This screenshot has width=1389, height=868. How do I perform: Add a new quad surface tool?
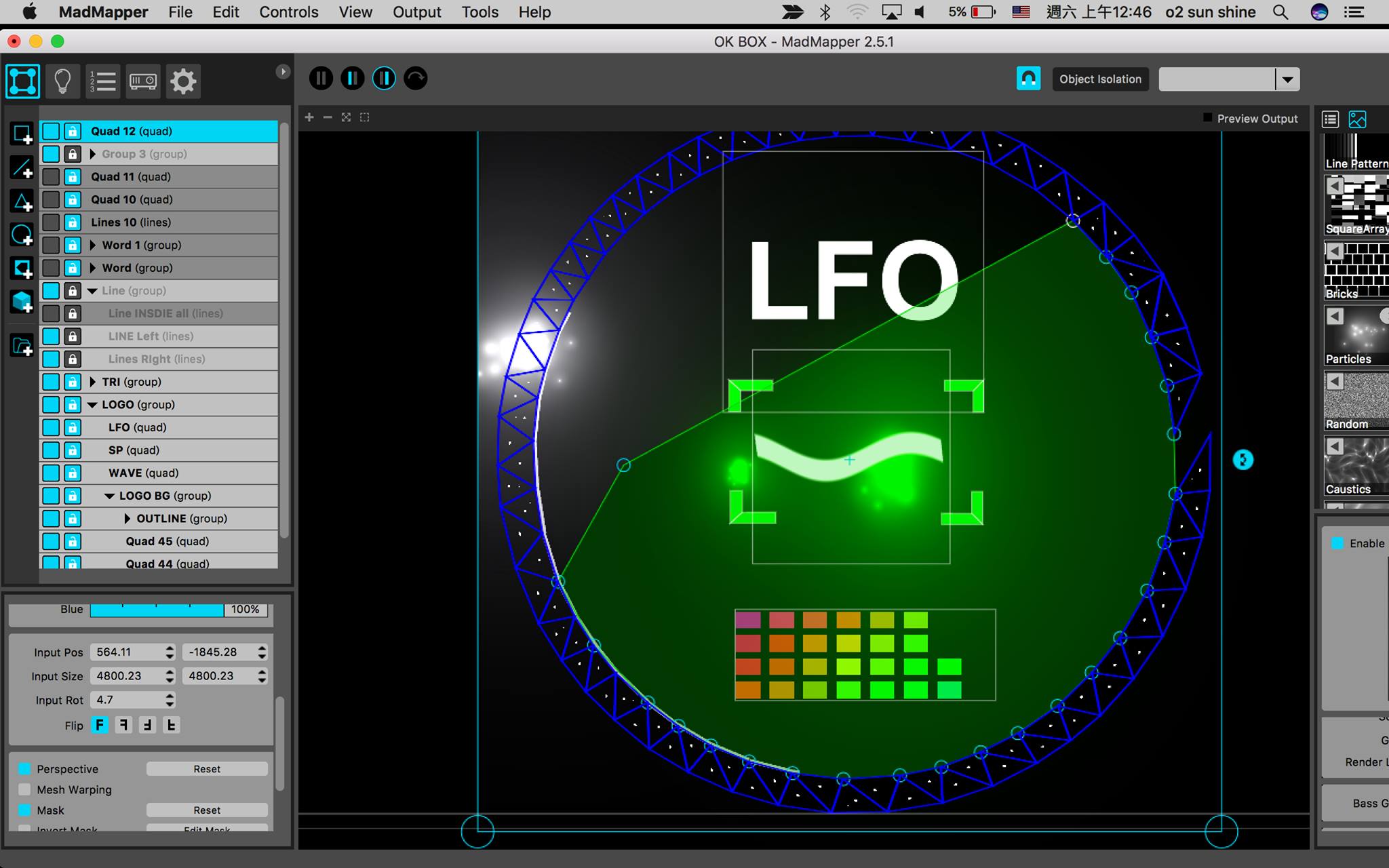click(22, 134)
